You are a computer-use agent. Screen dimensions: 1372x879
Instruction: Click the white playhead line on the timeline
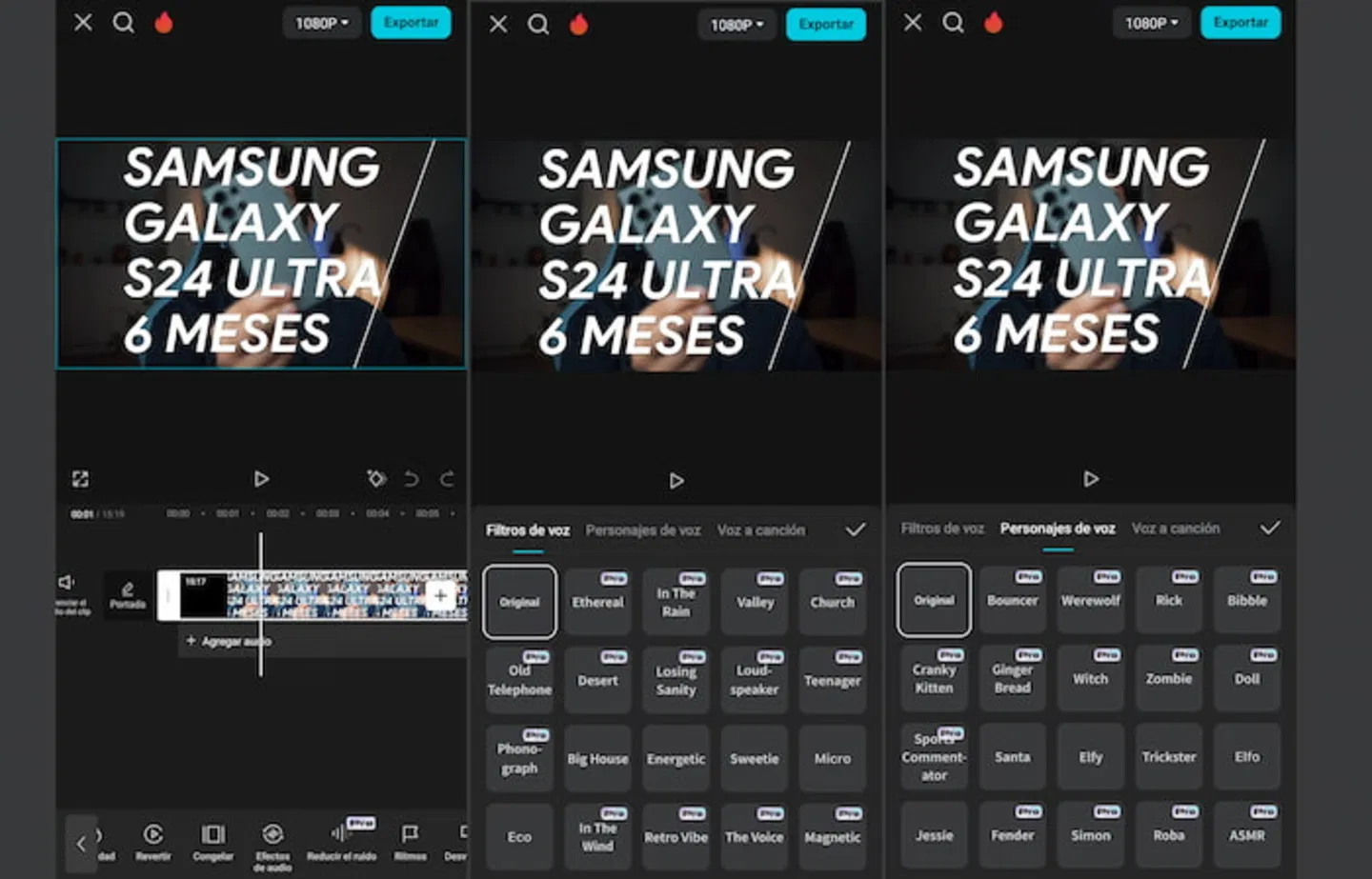tap(260, 605)
